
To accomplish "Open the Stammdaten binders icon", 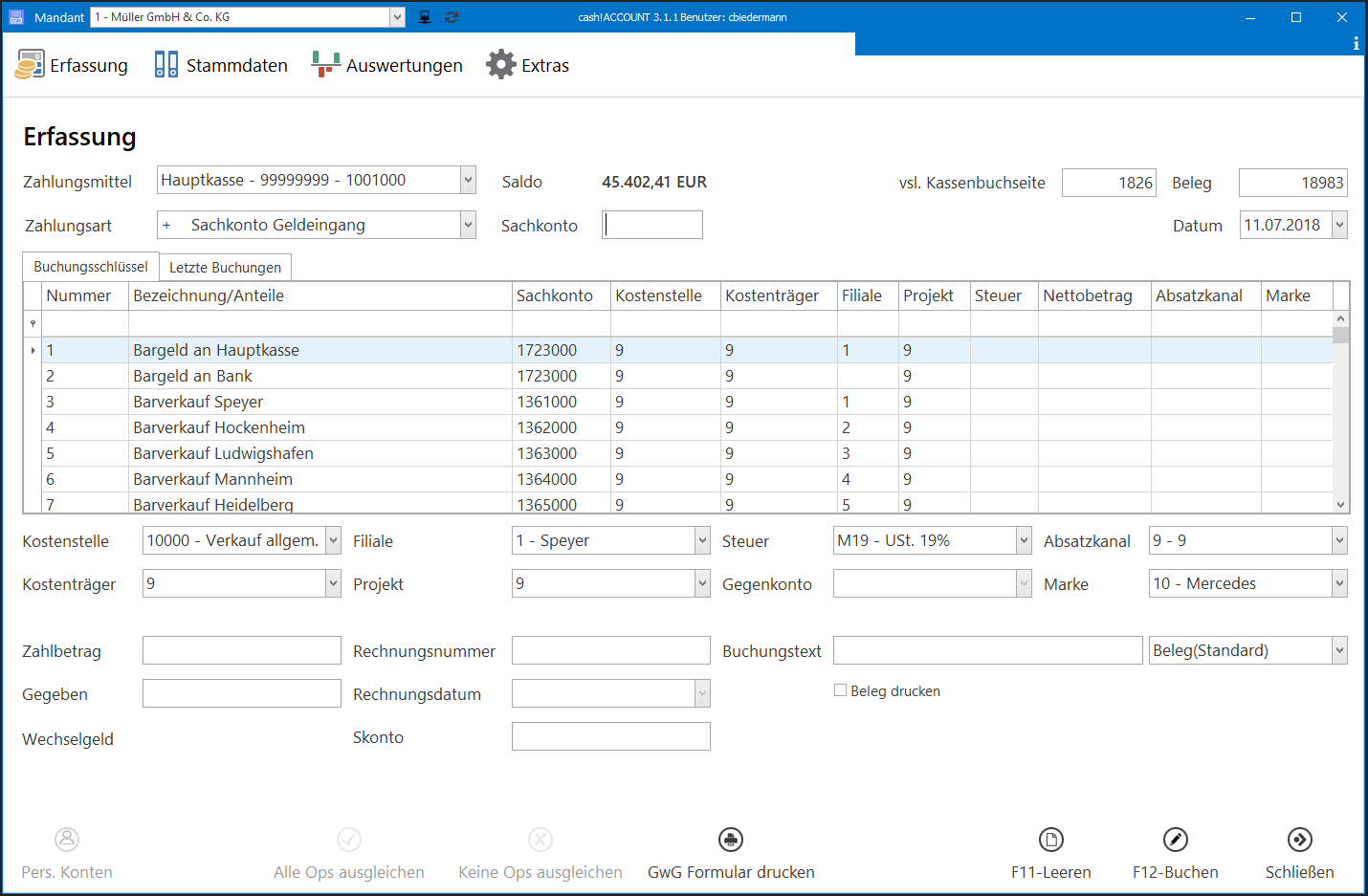I will pyautogui.click(x=166, y=64).
